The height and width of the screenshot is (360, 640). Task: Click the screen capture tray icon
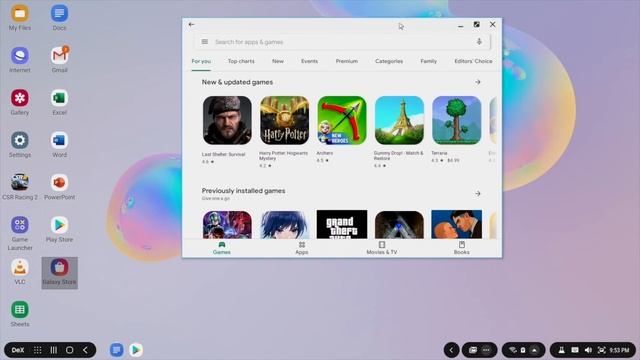coord(601,350)
